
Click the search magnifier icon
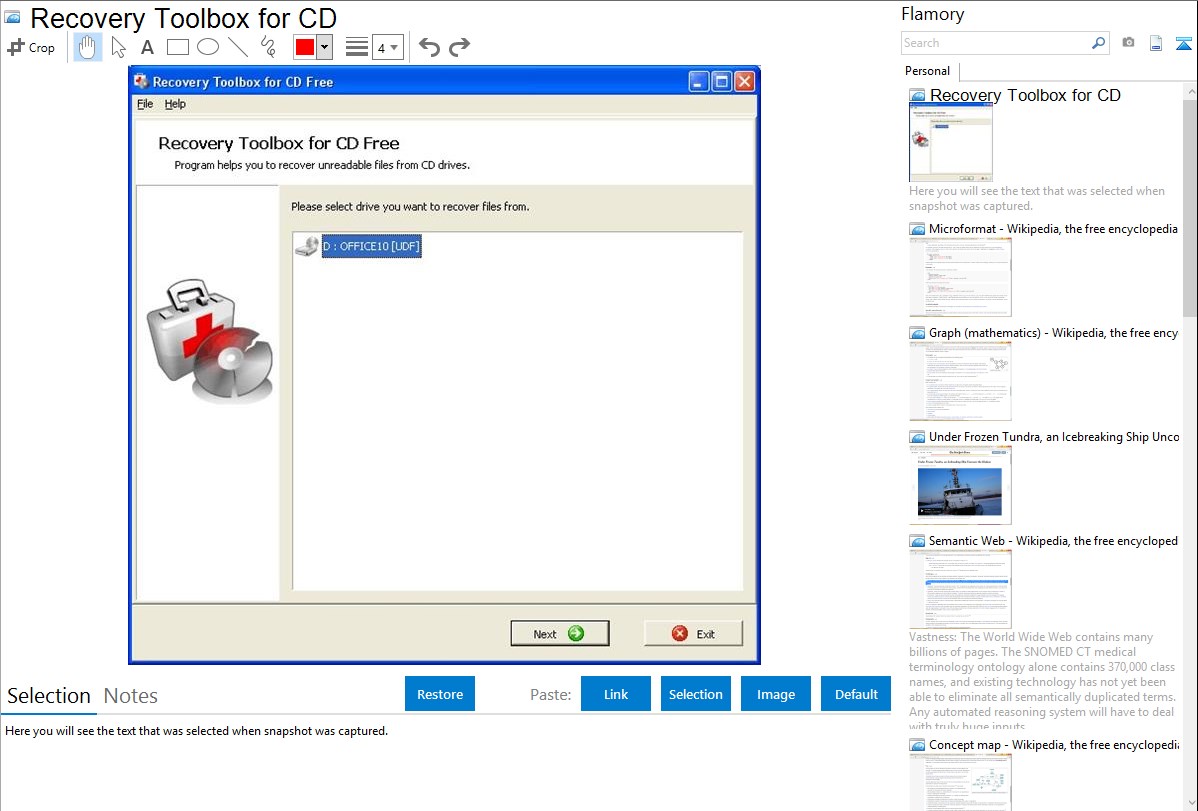(x=1098, y=43)
